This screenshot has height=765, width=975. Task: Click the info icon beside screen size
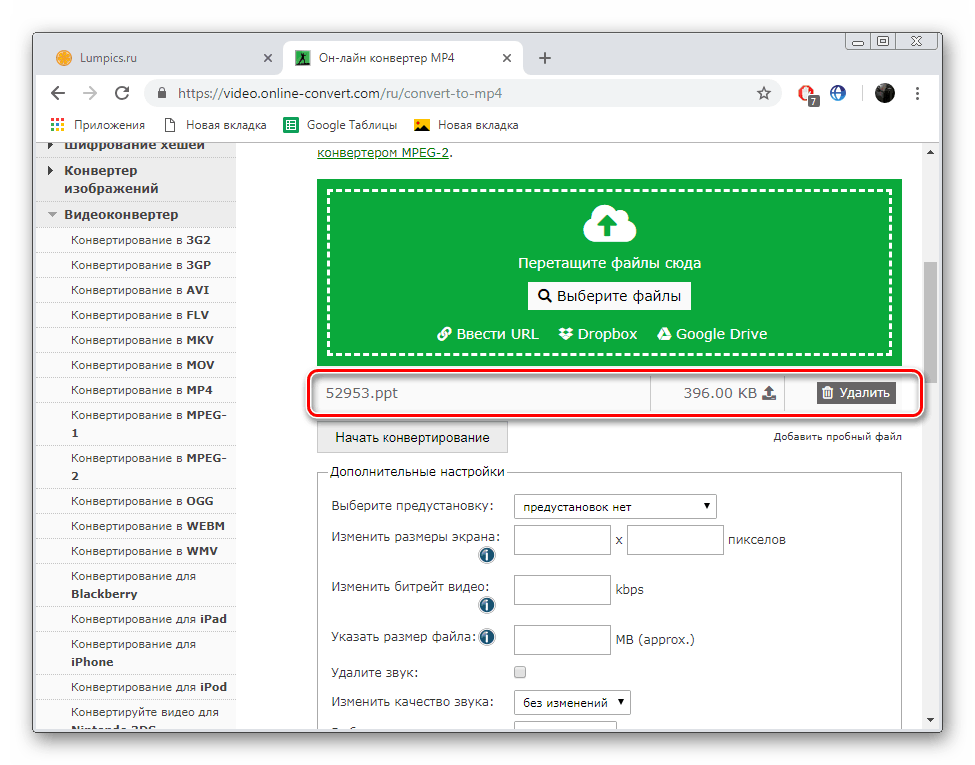[487, 555]
